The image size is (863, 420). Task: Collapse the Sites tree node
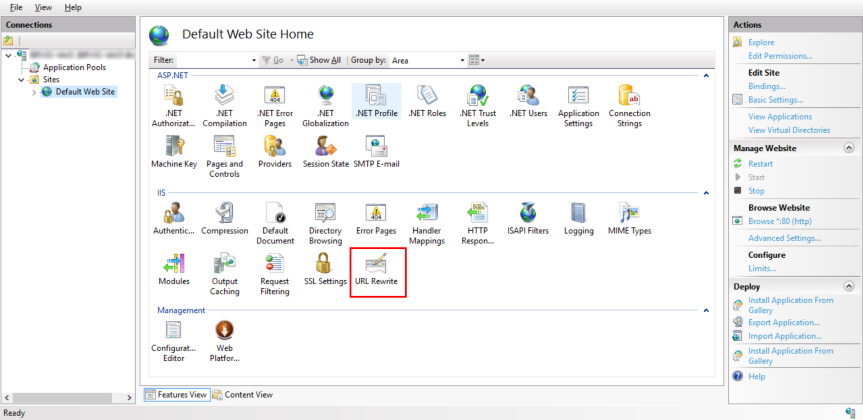(x=21, y=80)
